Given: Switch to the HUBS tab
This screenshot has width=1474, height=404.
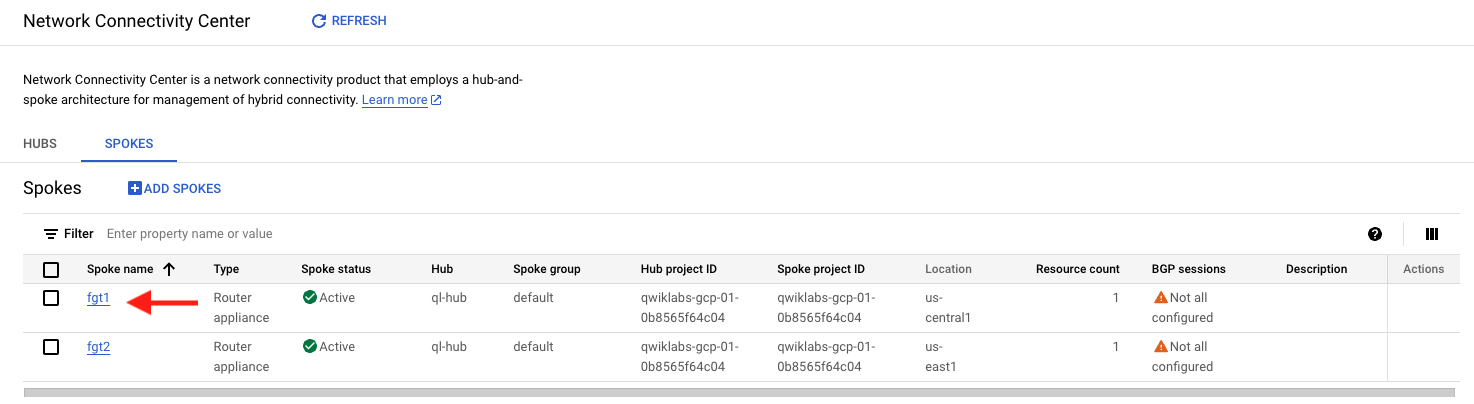Looking at the screenshot, I should pos(40,144).
